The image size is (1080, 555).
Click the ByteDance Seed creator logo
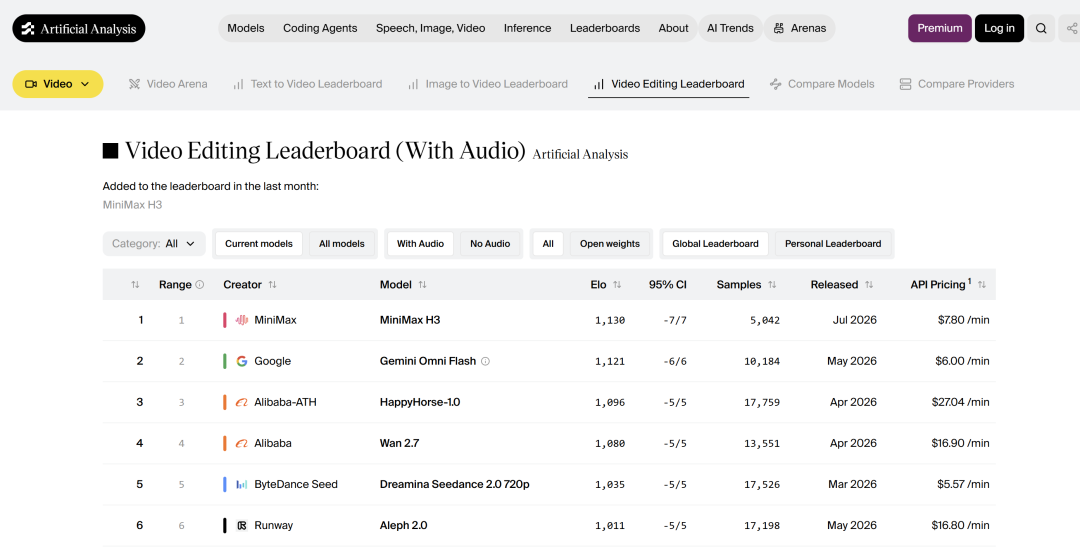[242, 484]
